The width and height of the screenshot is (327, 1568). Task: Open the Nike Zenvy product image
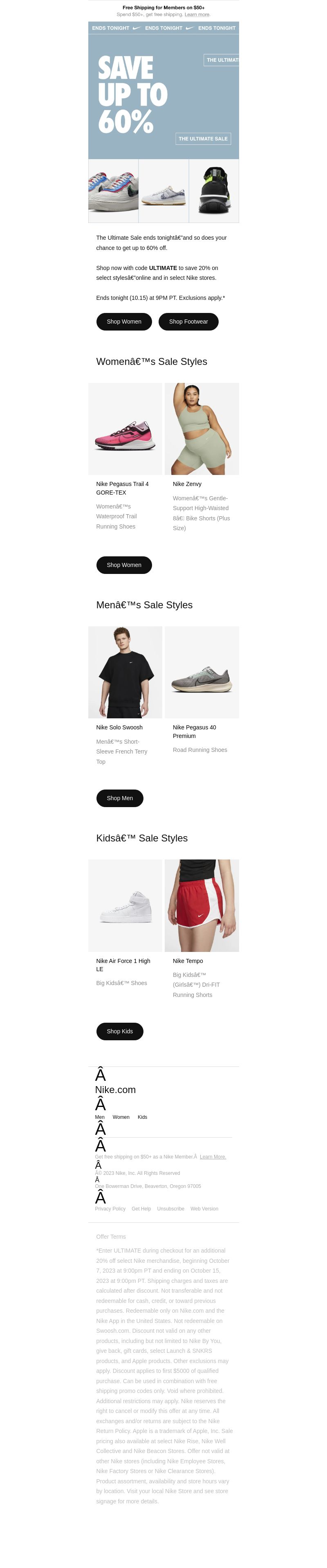pos(202,429)
